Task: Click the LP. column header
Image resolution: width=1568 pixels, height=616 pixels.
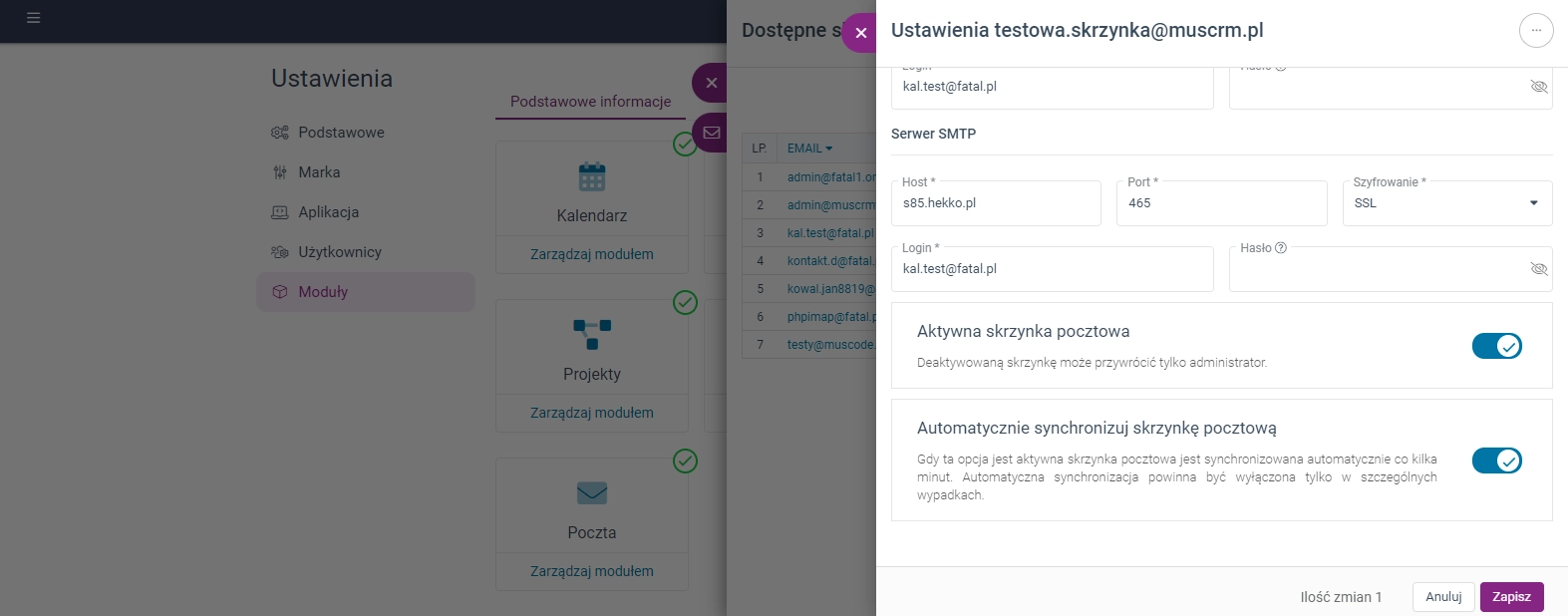Action: (760, 149)
